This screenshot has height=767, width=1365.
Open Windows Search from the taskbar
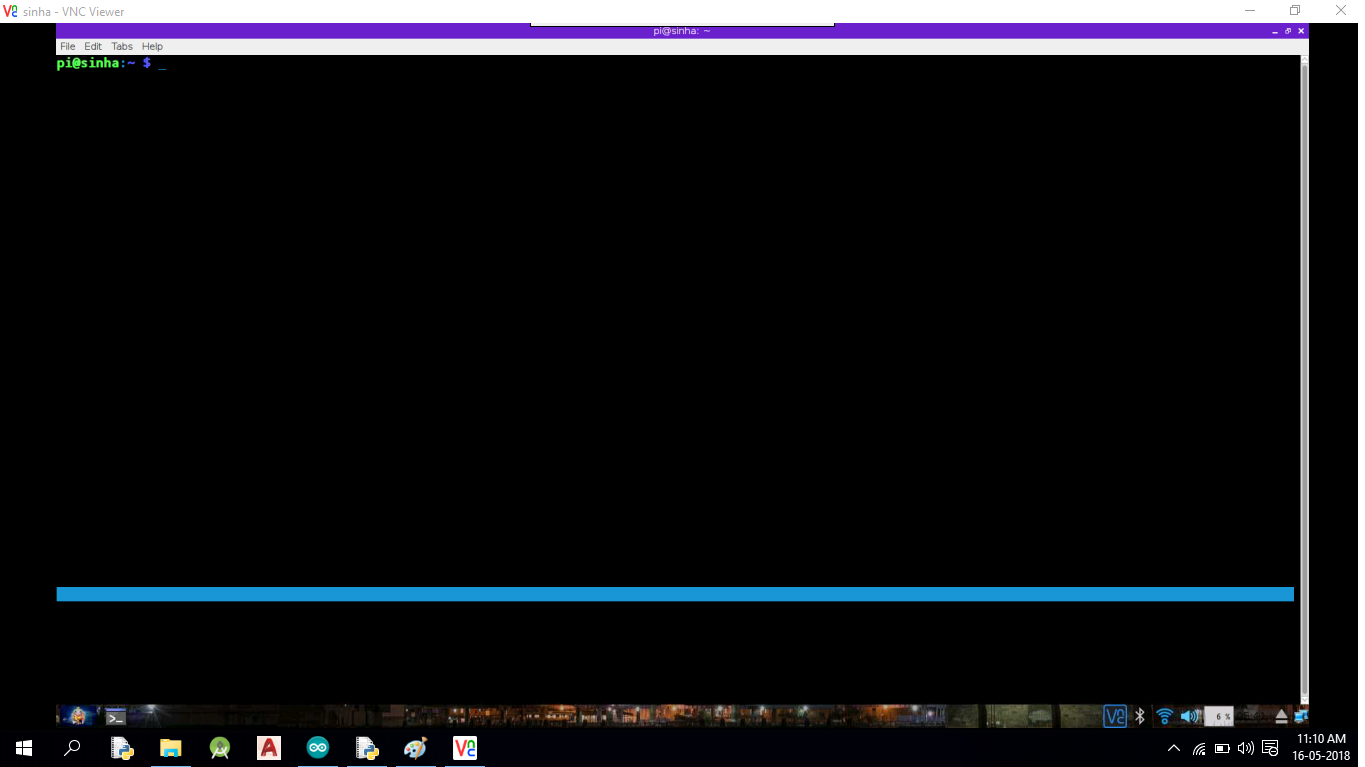(x=71, y=748)
